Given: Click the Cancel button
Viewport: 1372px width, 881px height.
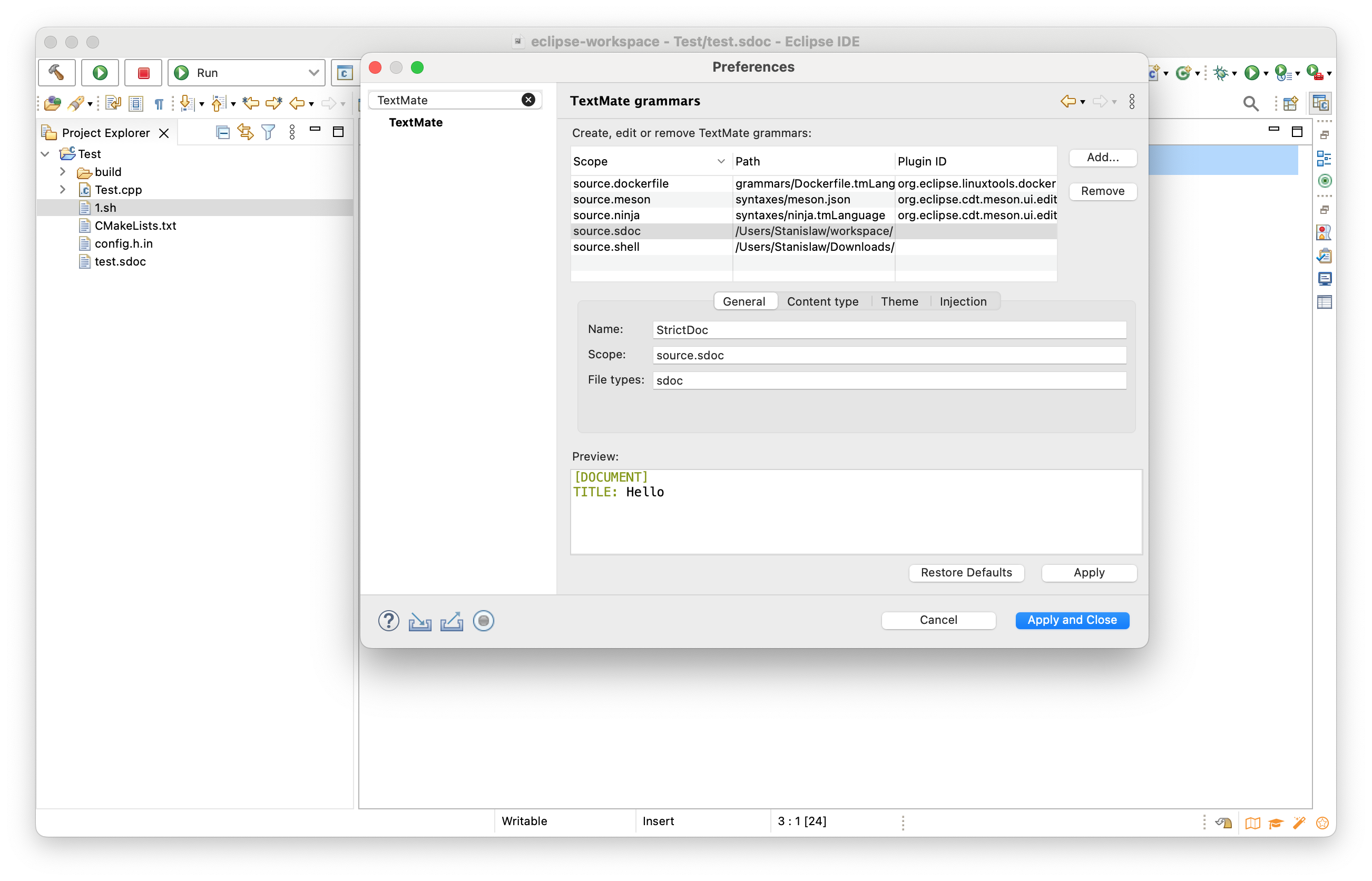Looking at the screenshot, I should coord(938,620).
